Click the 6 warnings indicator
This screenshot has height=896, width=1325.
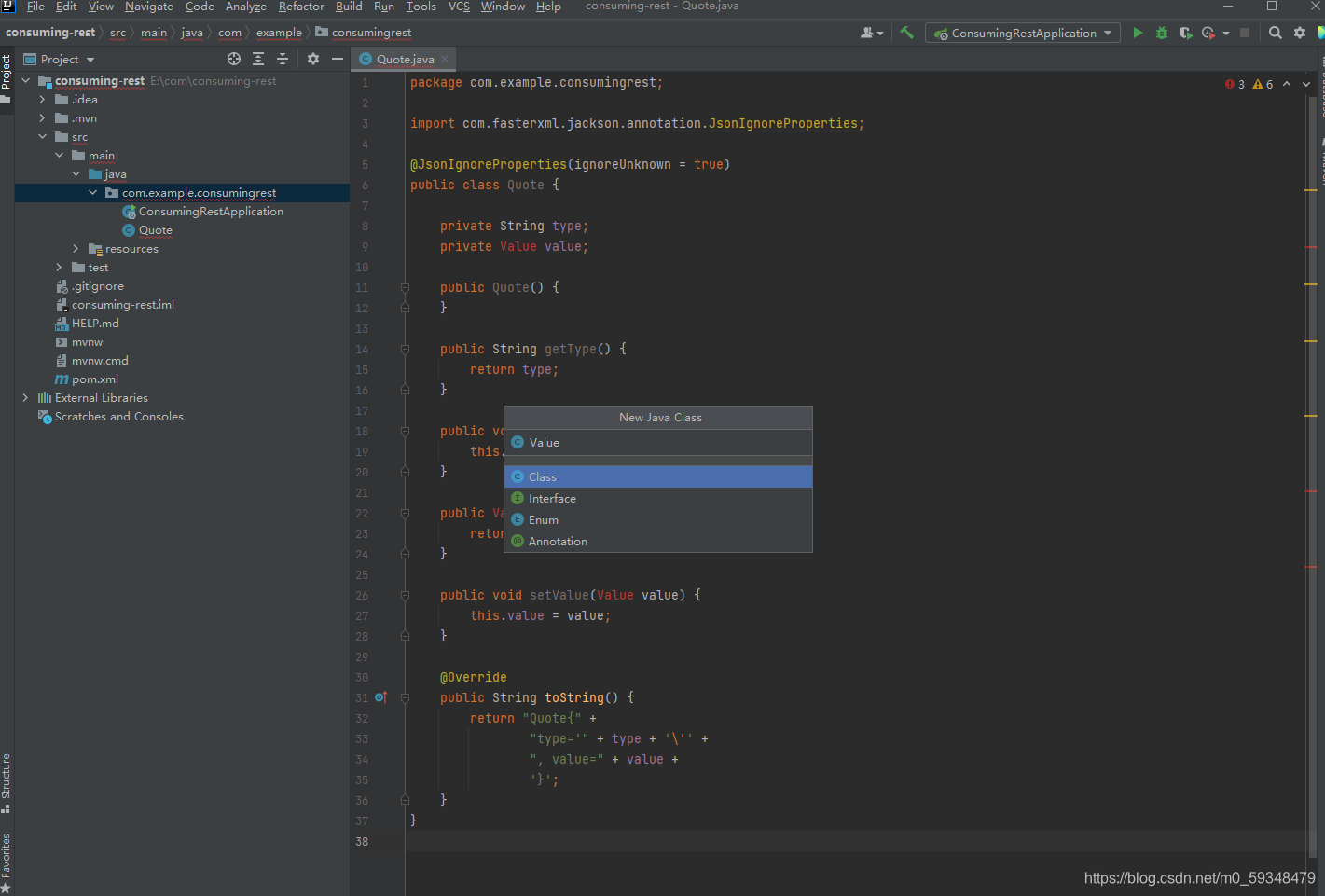coord(1262,83)
